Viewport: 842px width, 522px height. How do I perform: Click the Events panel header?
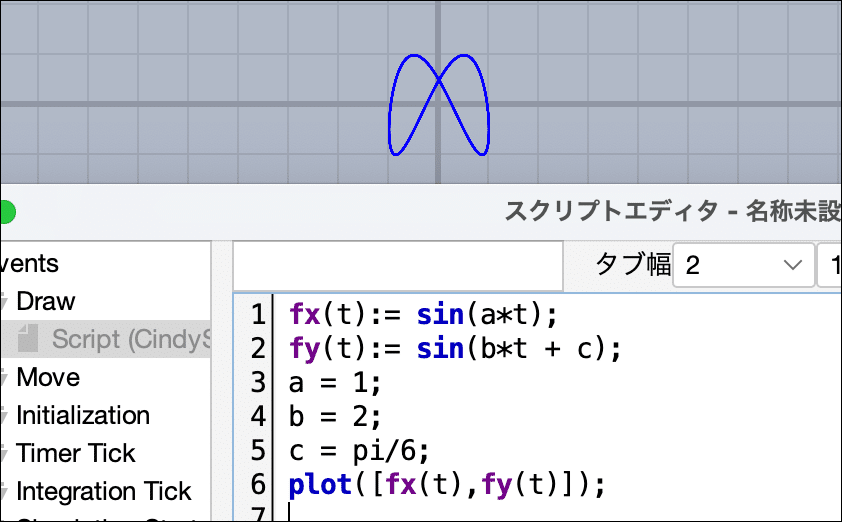[x=29, y=263]
